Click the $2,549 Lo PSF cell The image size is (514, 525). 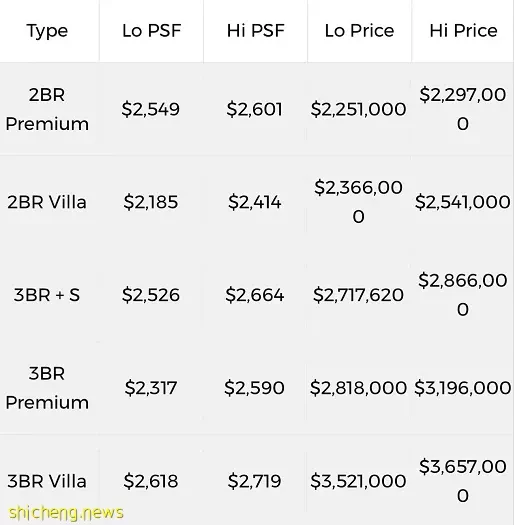[x=151, y=109]
